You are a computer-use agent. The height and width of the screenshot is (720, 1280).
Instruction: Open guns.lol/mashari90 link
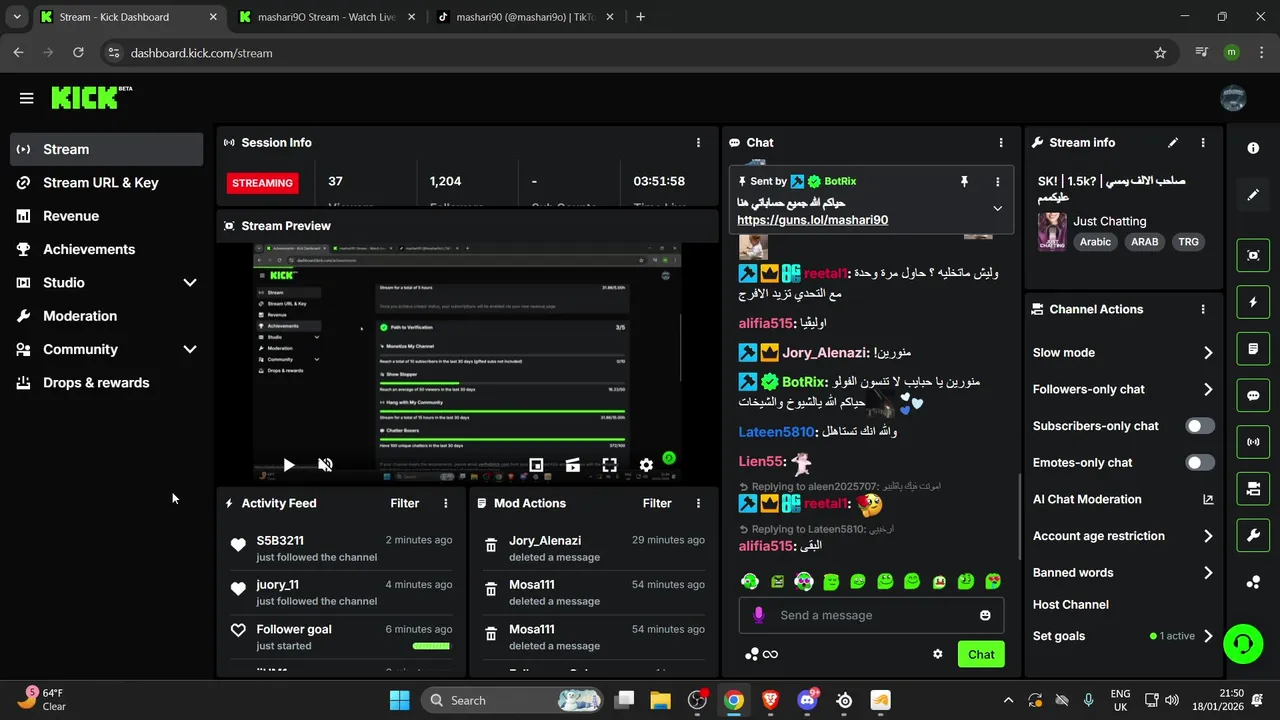(812, 220)
